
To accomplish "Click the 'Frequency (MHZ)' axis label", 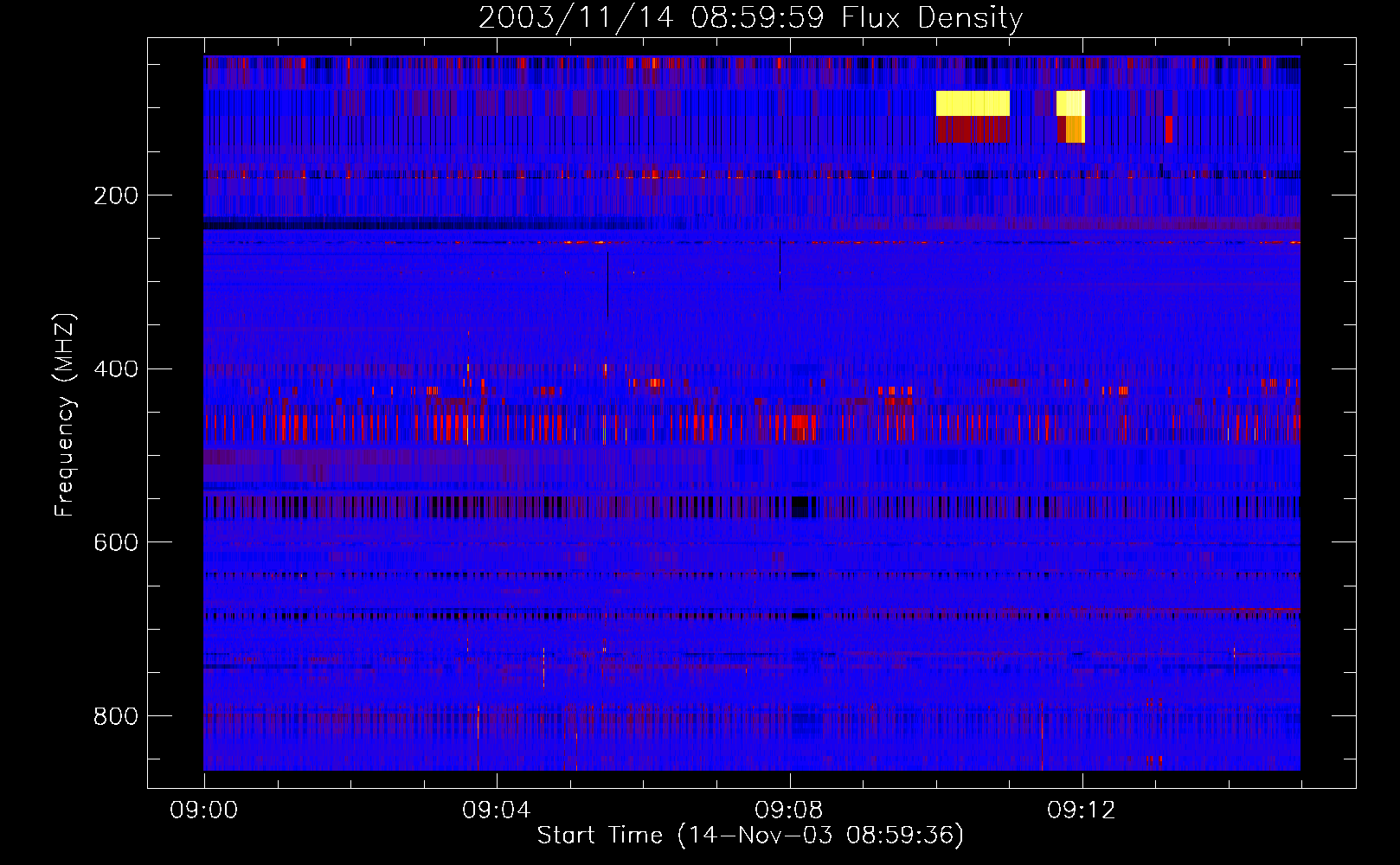I will [65, 415].
